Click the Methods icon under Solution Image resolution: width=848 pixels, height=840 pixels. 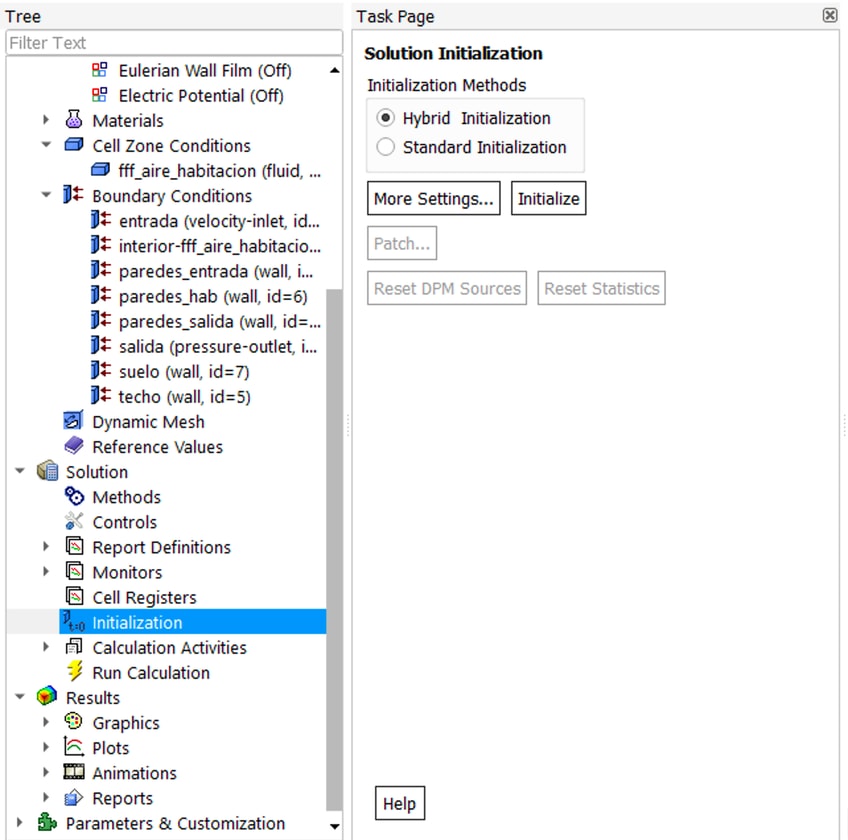(x=74, y=497)
